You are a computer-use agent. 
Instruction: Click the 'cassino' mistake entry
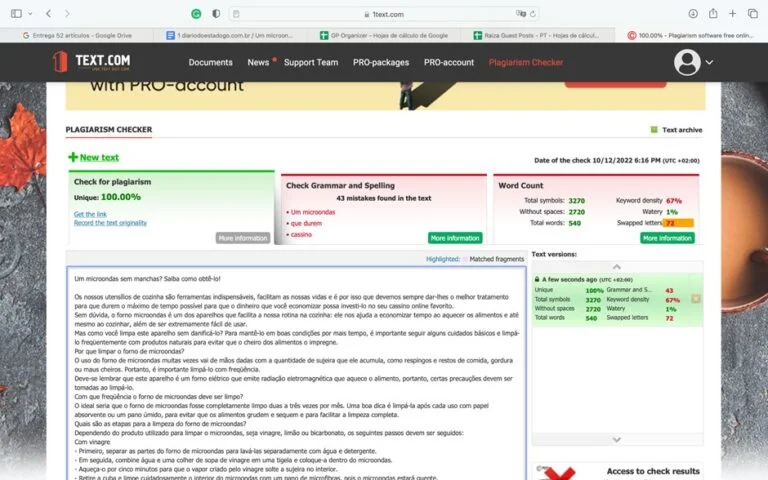pyautogui.click(x=301, y=235)
